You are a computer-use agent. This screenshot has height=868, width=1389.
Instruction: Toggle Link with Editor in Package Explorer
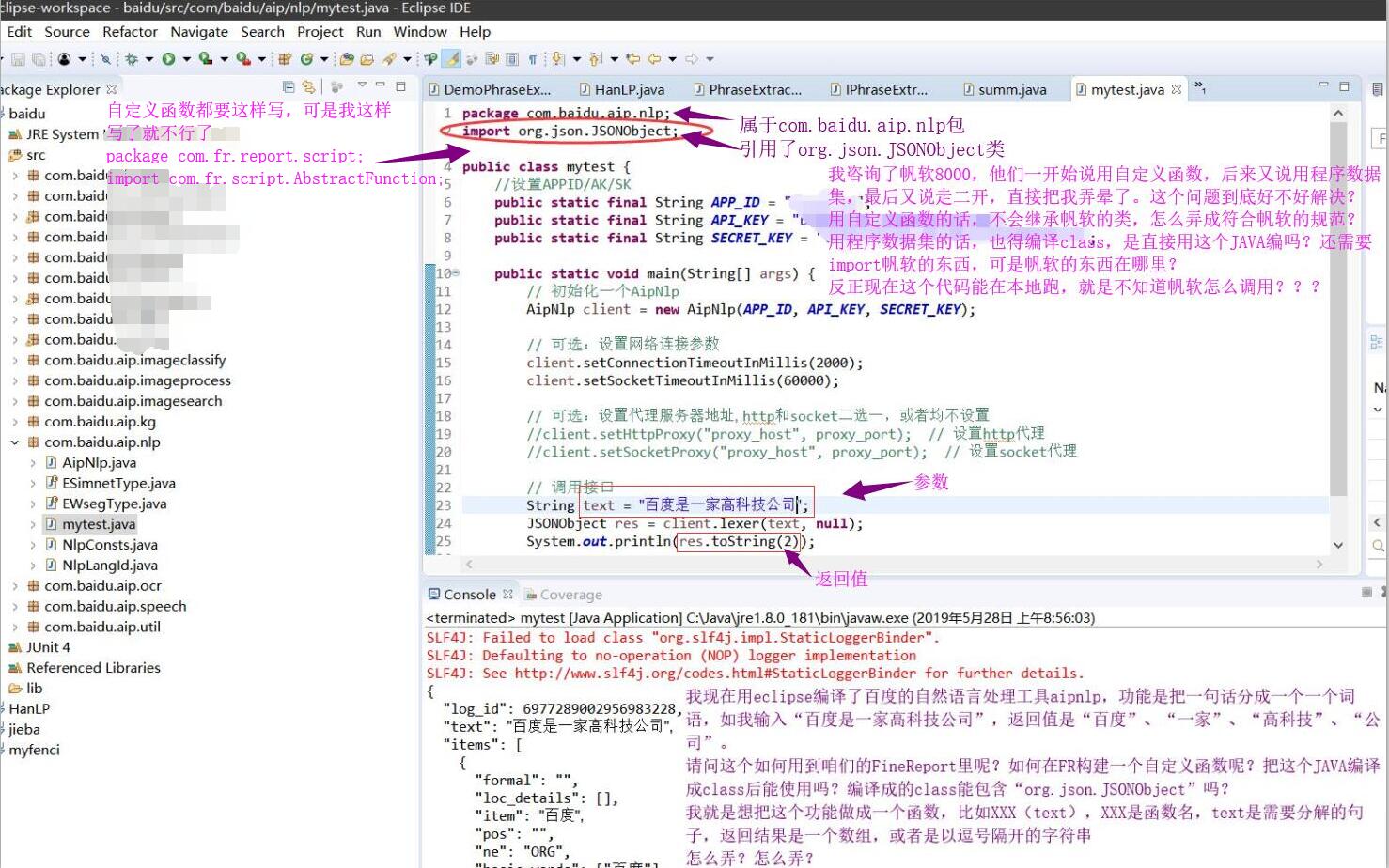[x=308, y=86]
